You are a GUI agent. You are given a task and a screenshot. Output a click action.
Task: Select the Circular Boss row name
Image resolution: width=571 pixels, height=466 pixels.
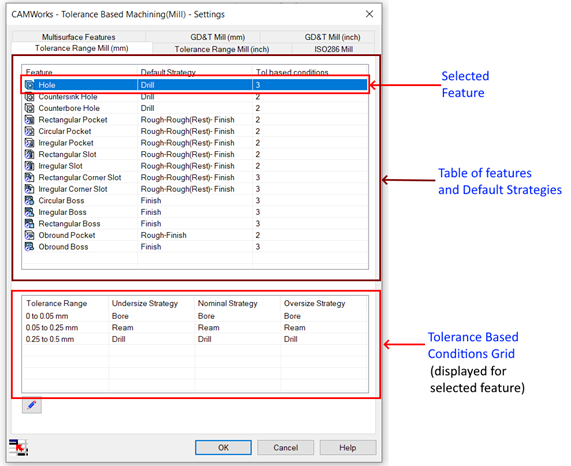click(61, 201)
